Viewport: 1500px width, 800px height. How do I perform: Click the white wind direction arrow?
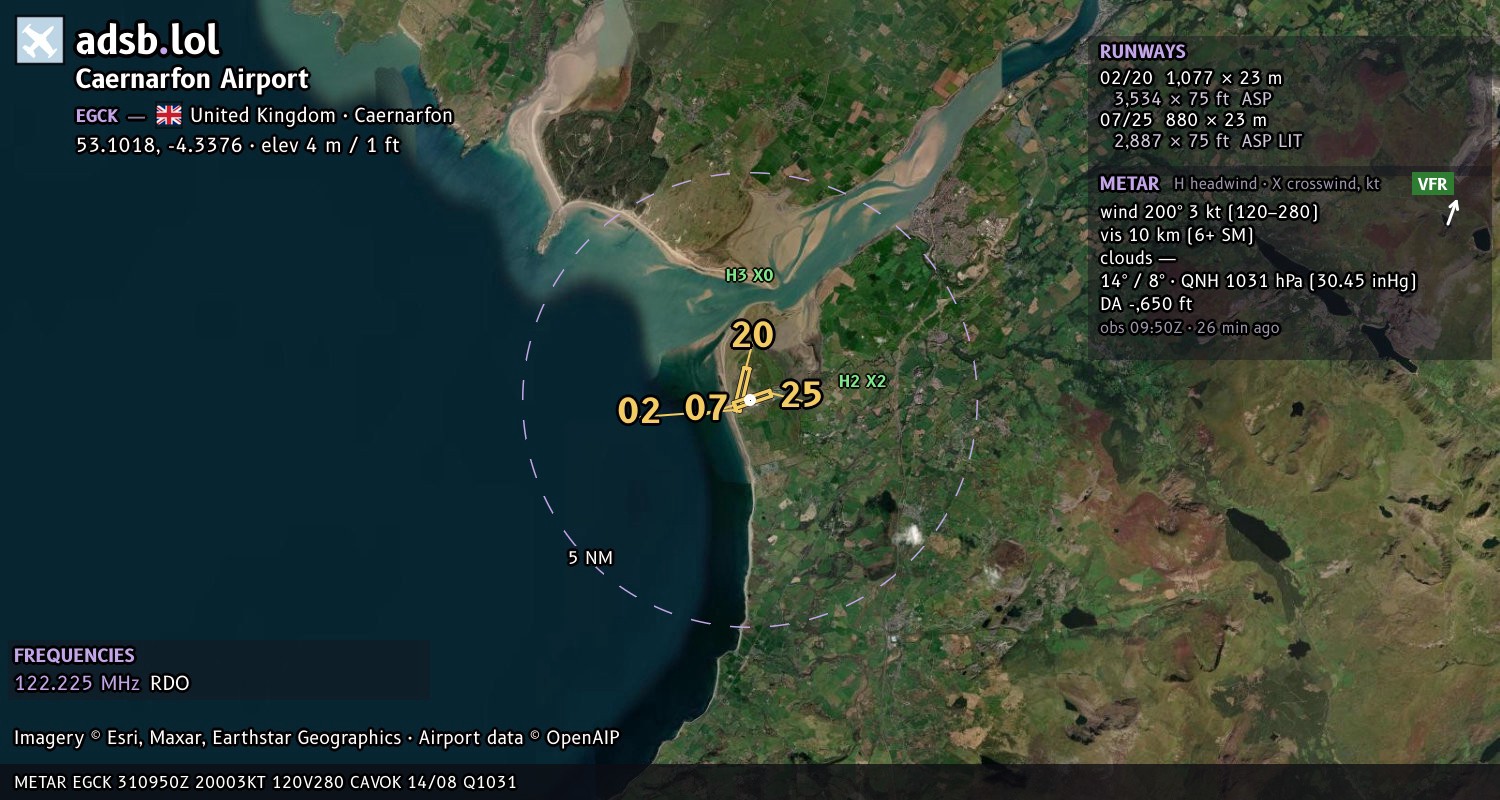[1452, 212]
